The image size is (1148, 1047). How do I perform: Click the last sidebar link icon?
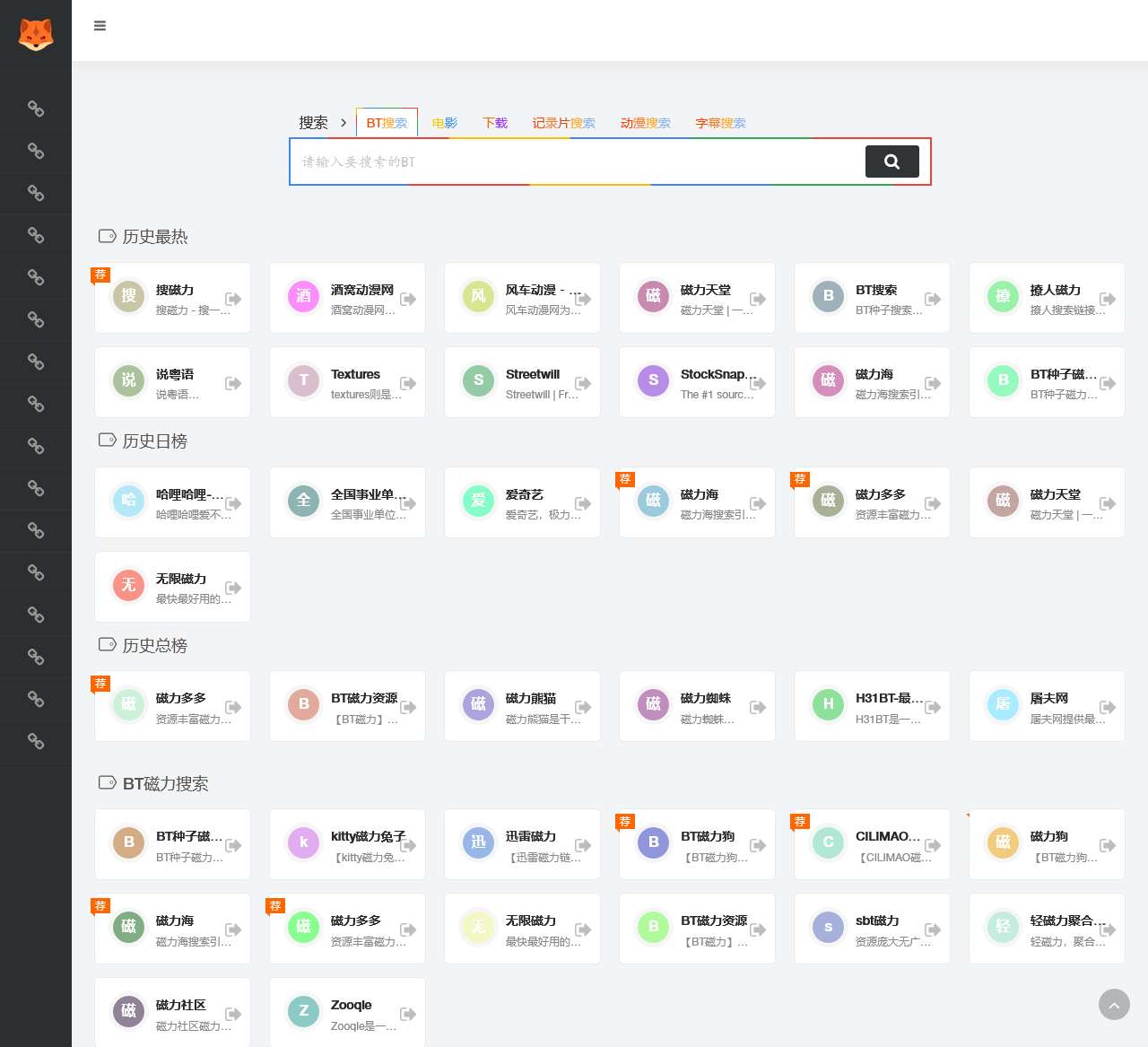tap(36, 741)
